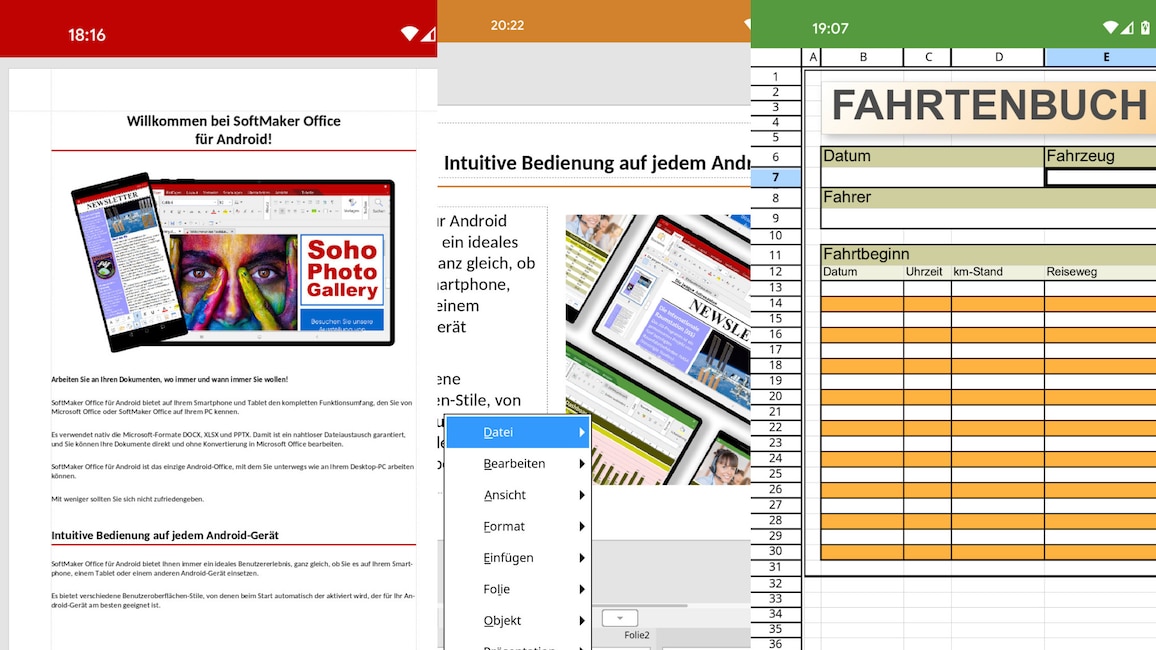Click the empty cell below Fahrzeug
The height and width of the screenshot is (650, 1156).
[x=1100, y=176]
